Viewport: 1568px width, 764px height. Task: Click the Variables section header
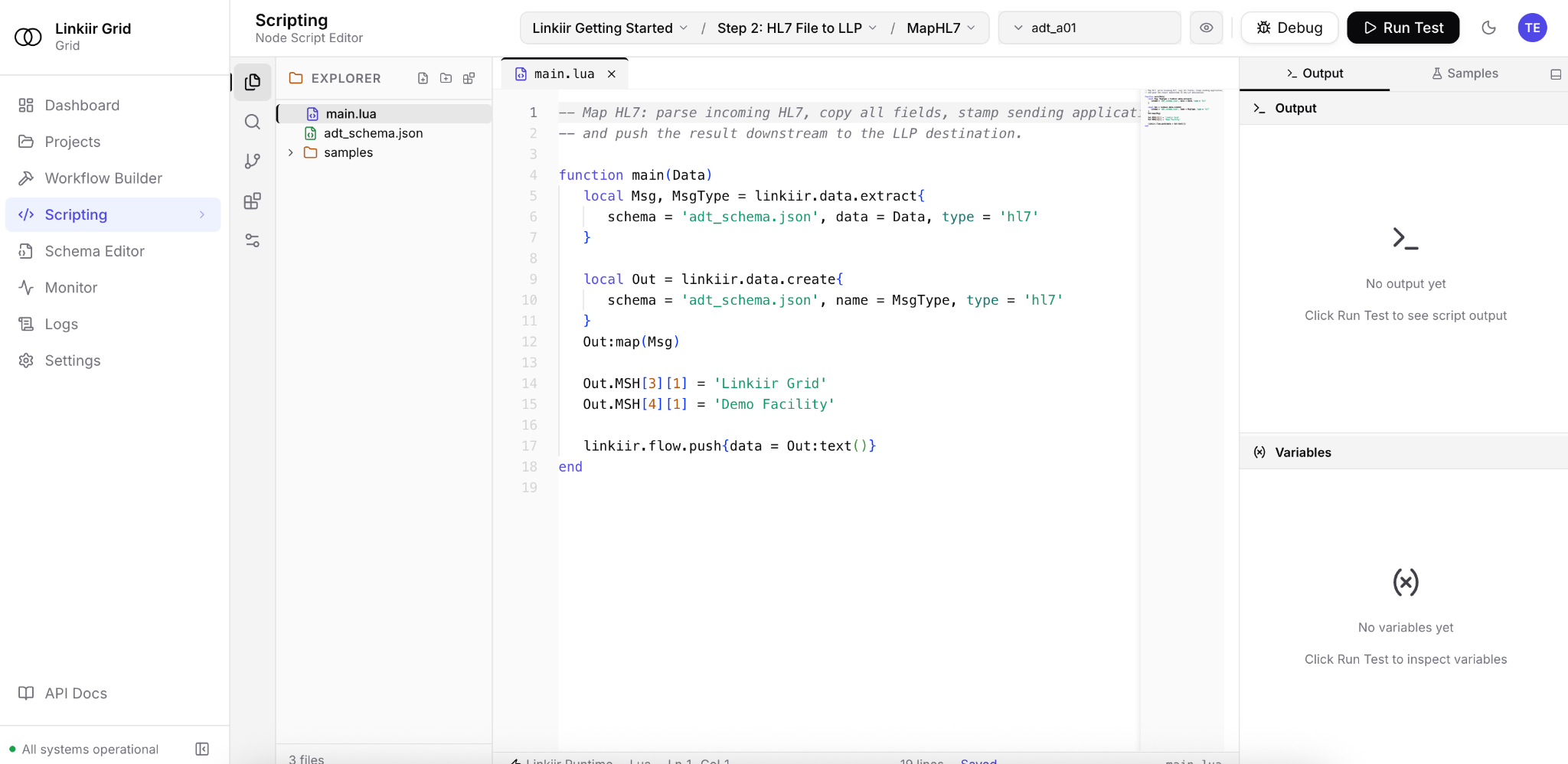click(1404, 452)
